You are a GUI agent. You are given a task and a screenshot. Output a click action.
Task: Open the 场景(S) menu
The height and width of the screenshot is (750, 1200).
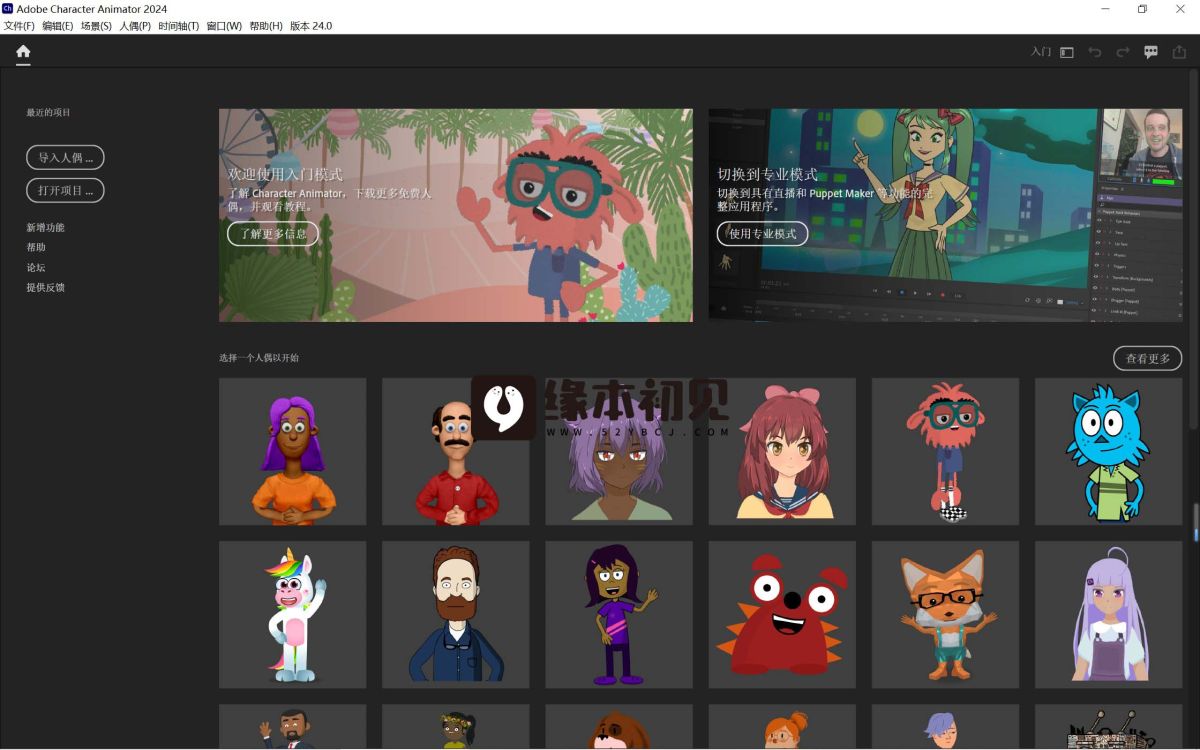[96, 26]
